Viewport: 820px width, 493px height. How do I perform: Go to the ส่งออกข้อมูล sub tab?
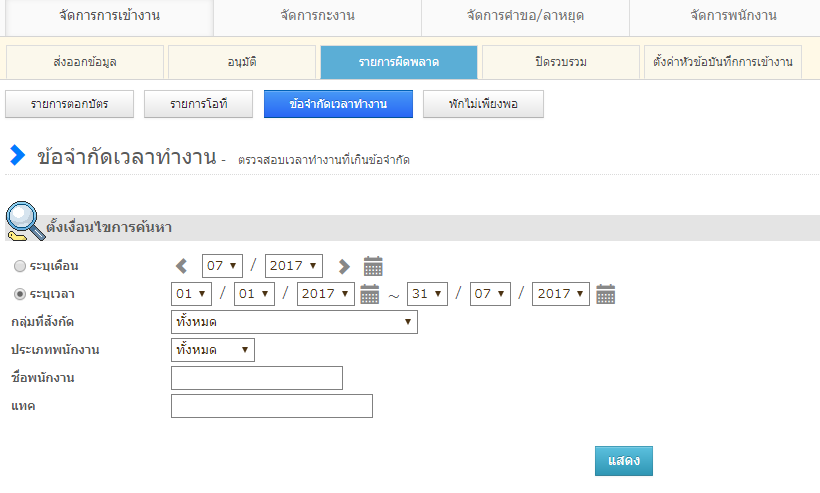click(x=85, y=62)
